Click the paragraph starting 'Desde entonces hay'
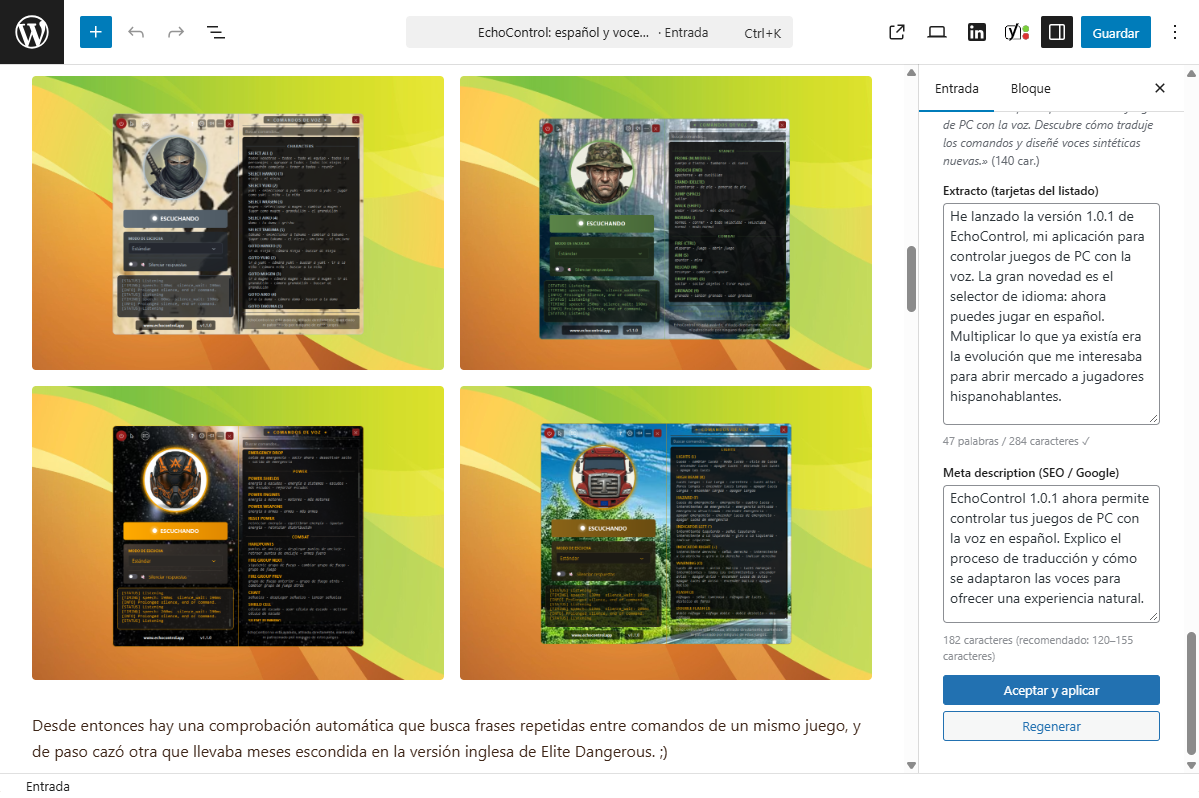This screenshot has width=1199, height=798. point(447,738)
